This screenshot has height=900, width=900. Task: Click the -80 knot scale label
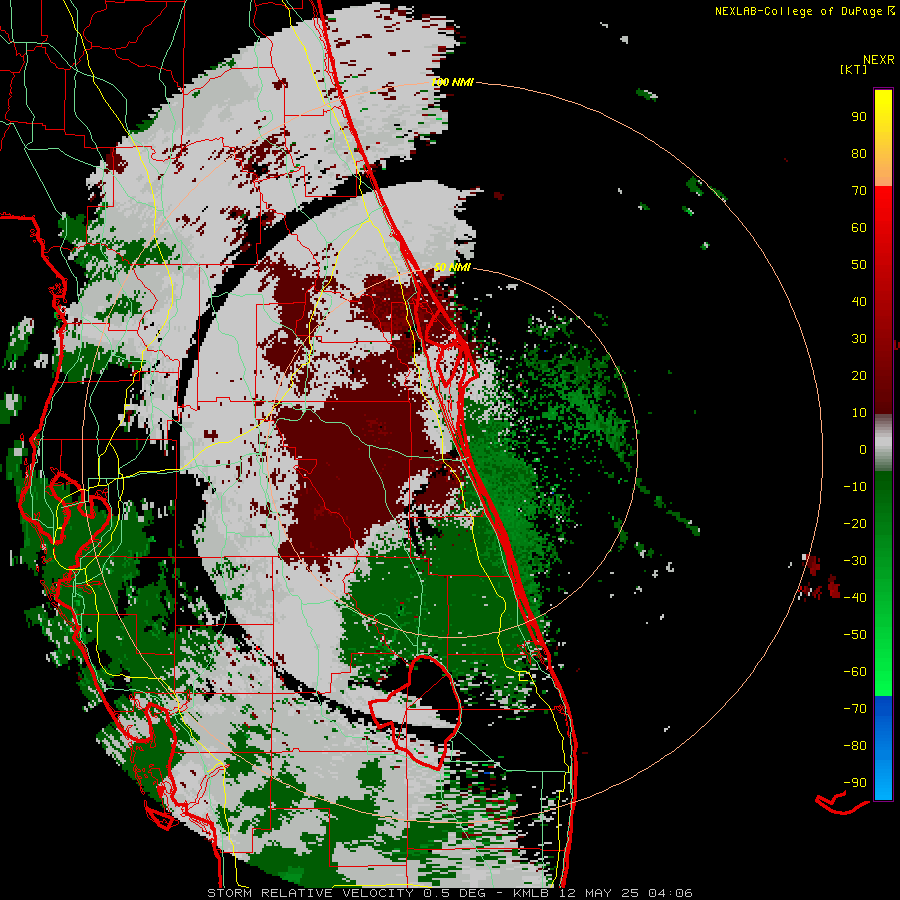click(855, 746)
